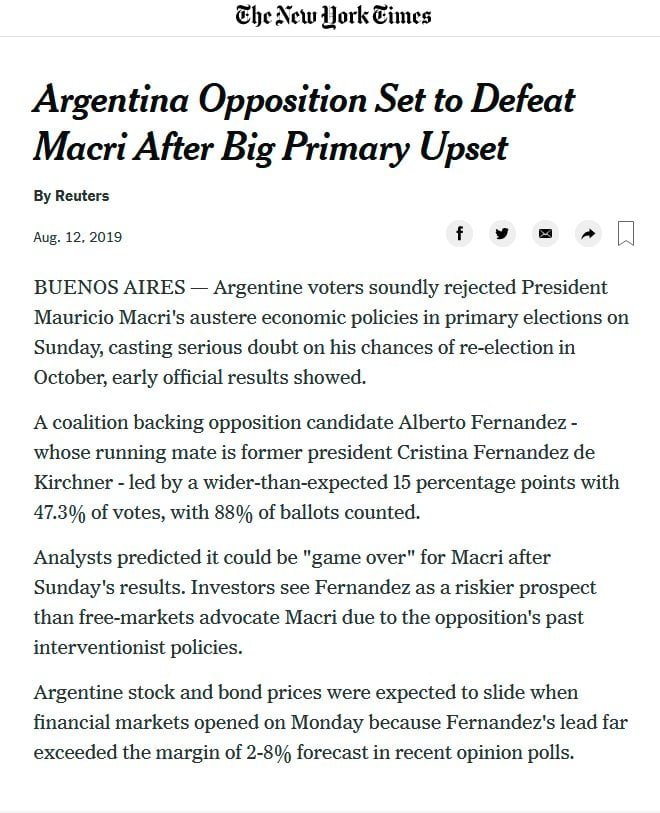Share the article on Facebook
Image resolution: width=660 pixels, height=813 pixels.
click(459, 234)
